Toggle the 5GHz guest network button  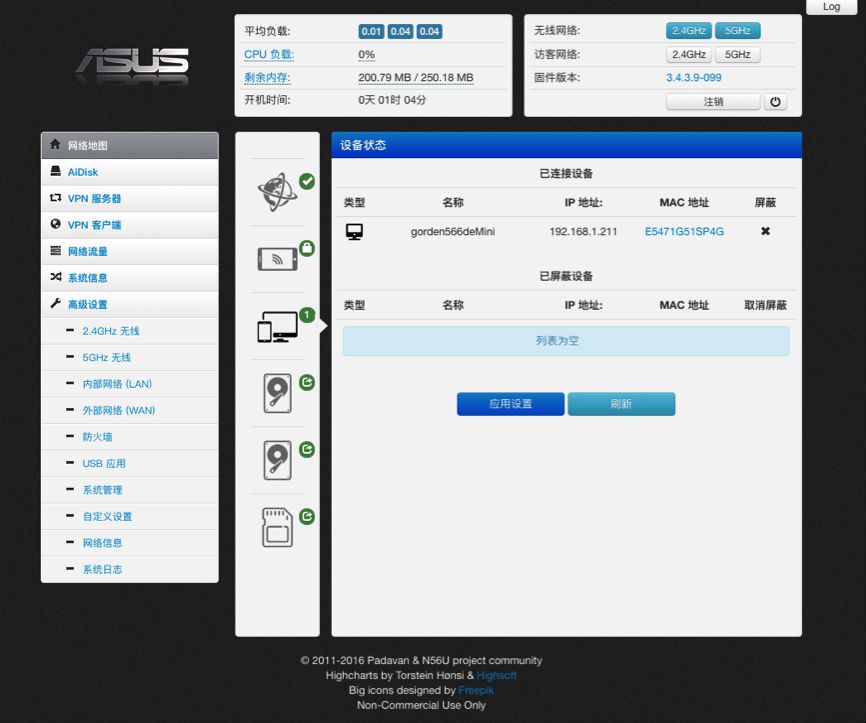pyautogui.click(x=737, y=54)
